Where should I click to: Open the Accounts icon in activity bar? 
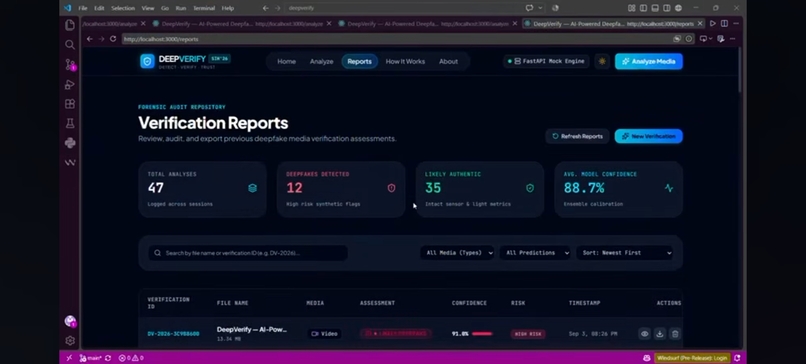click(x=70, y=321)
